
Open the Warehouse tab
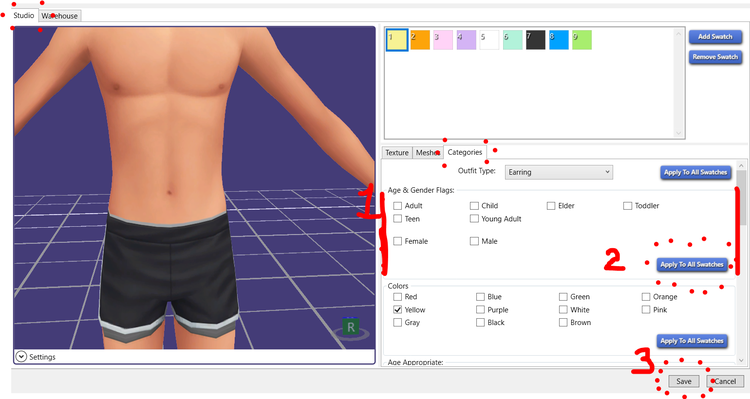59,16
